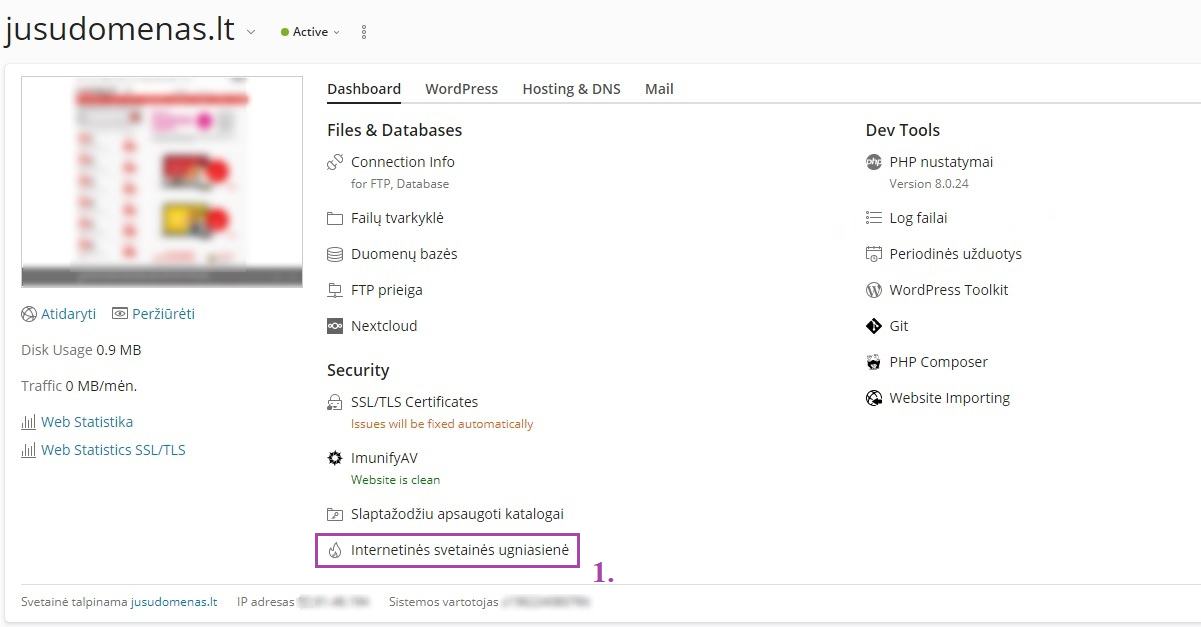Click the PHP nustatymai icon
The image size is (1201, 627).
point(873,162)
